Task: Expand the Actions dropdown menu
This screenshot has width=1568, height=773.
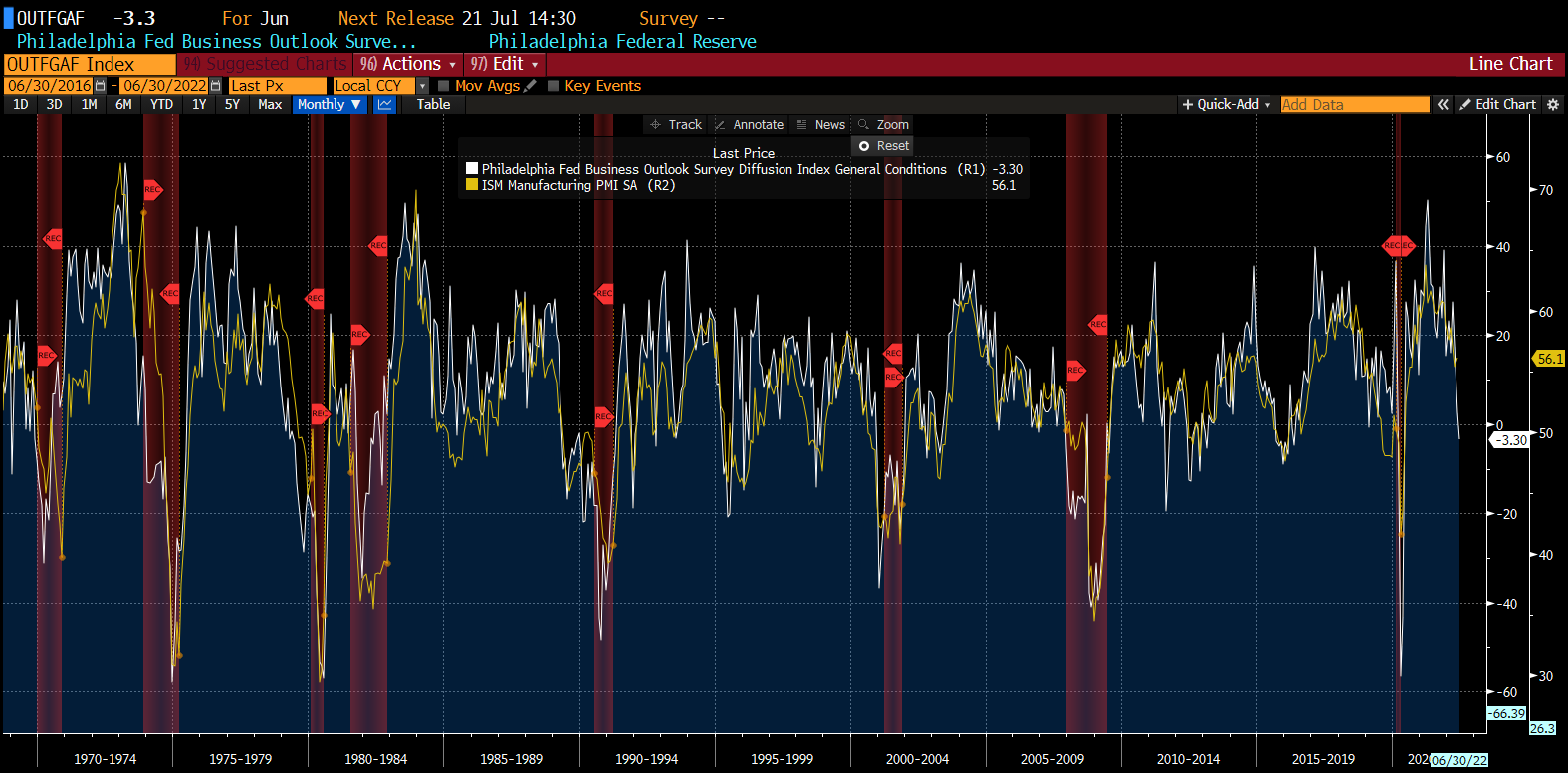Action: click(408, 64)
